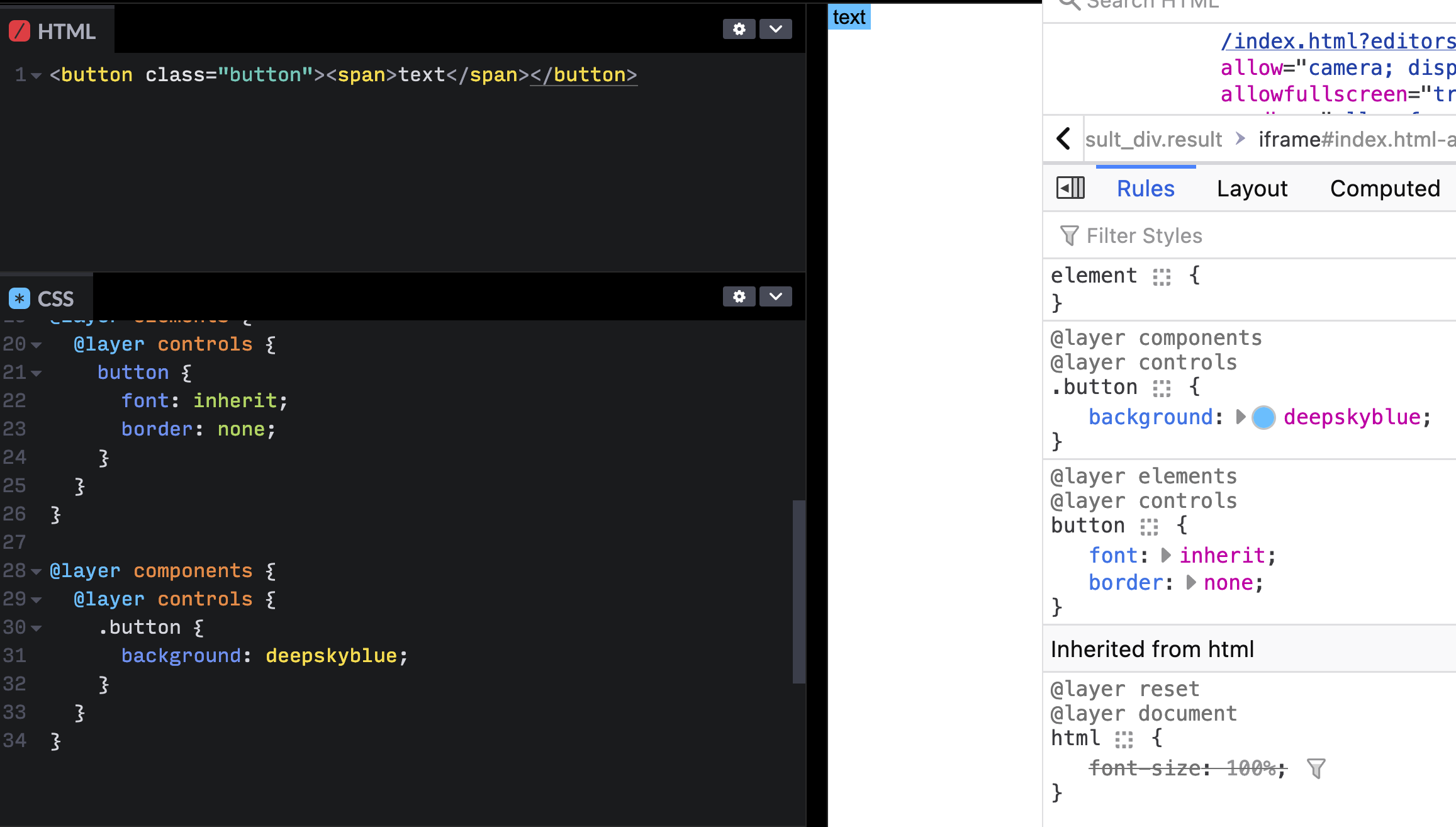Open the CSS editor dropdown chevron
Image resolution: width=1456 pixels, height=827 pixels.
(x=775, y=296)
